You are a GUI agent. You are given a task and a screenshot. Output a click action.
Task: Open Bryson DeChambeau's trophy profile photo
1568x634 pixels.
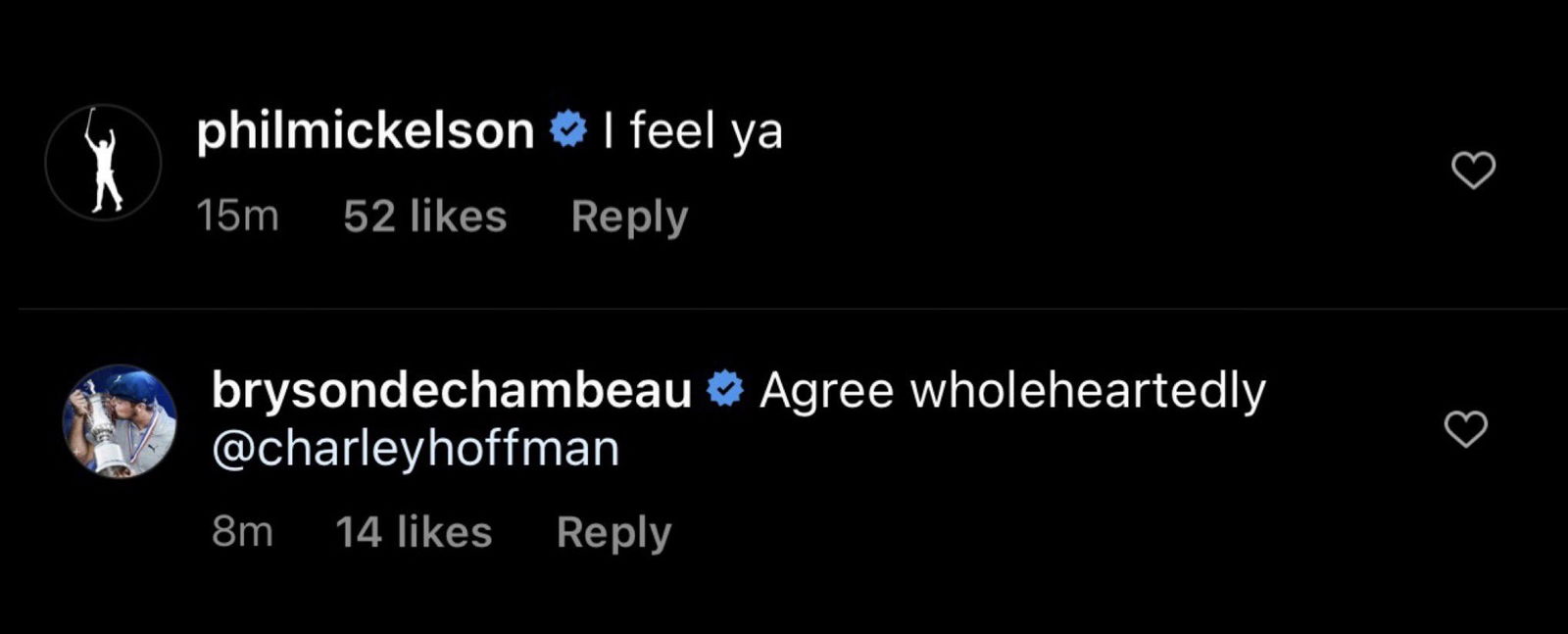[120, 421]
